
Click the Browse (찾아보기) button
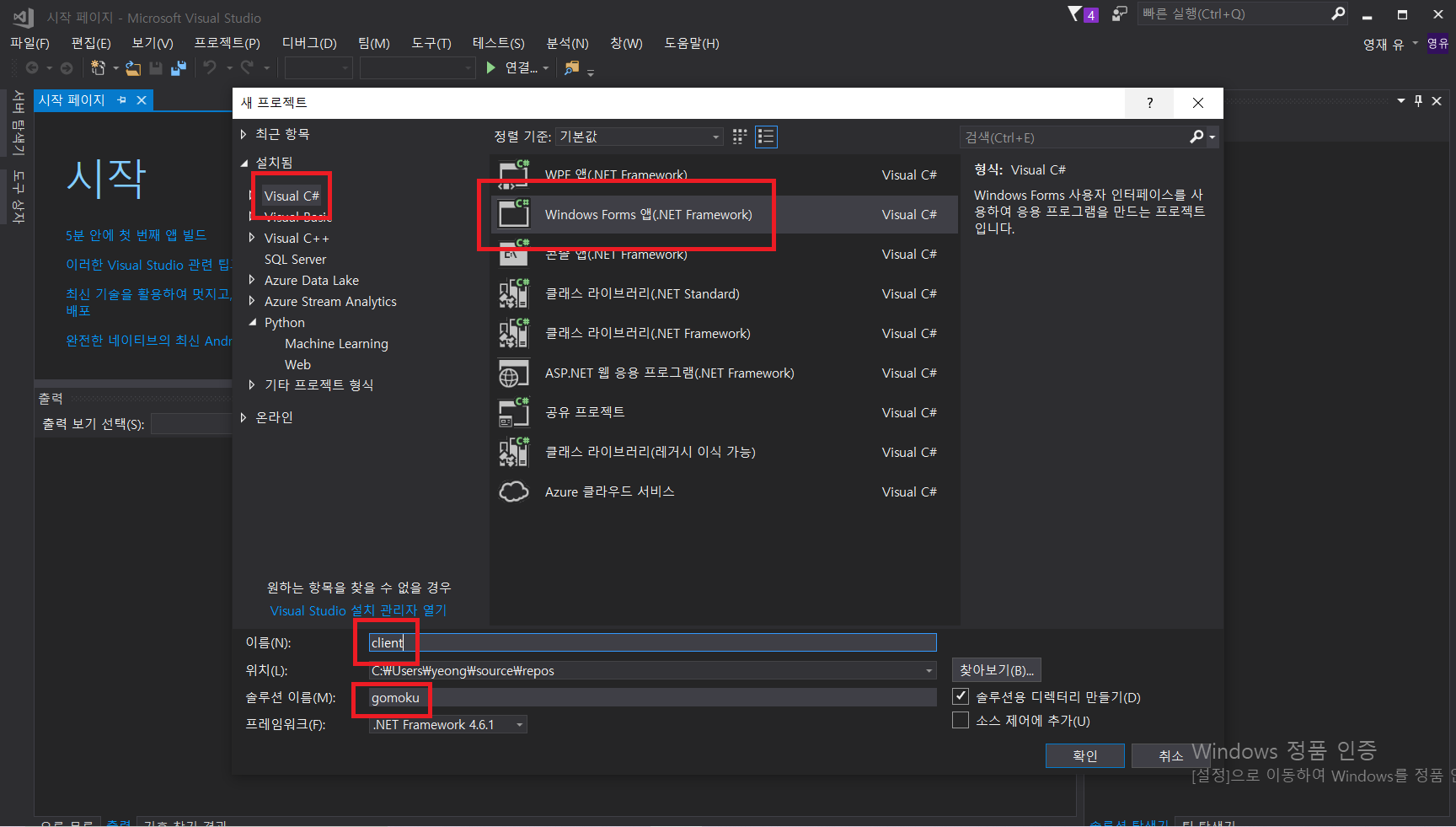click(x=997, y=670)
